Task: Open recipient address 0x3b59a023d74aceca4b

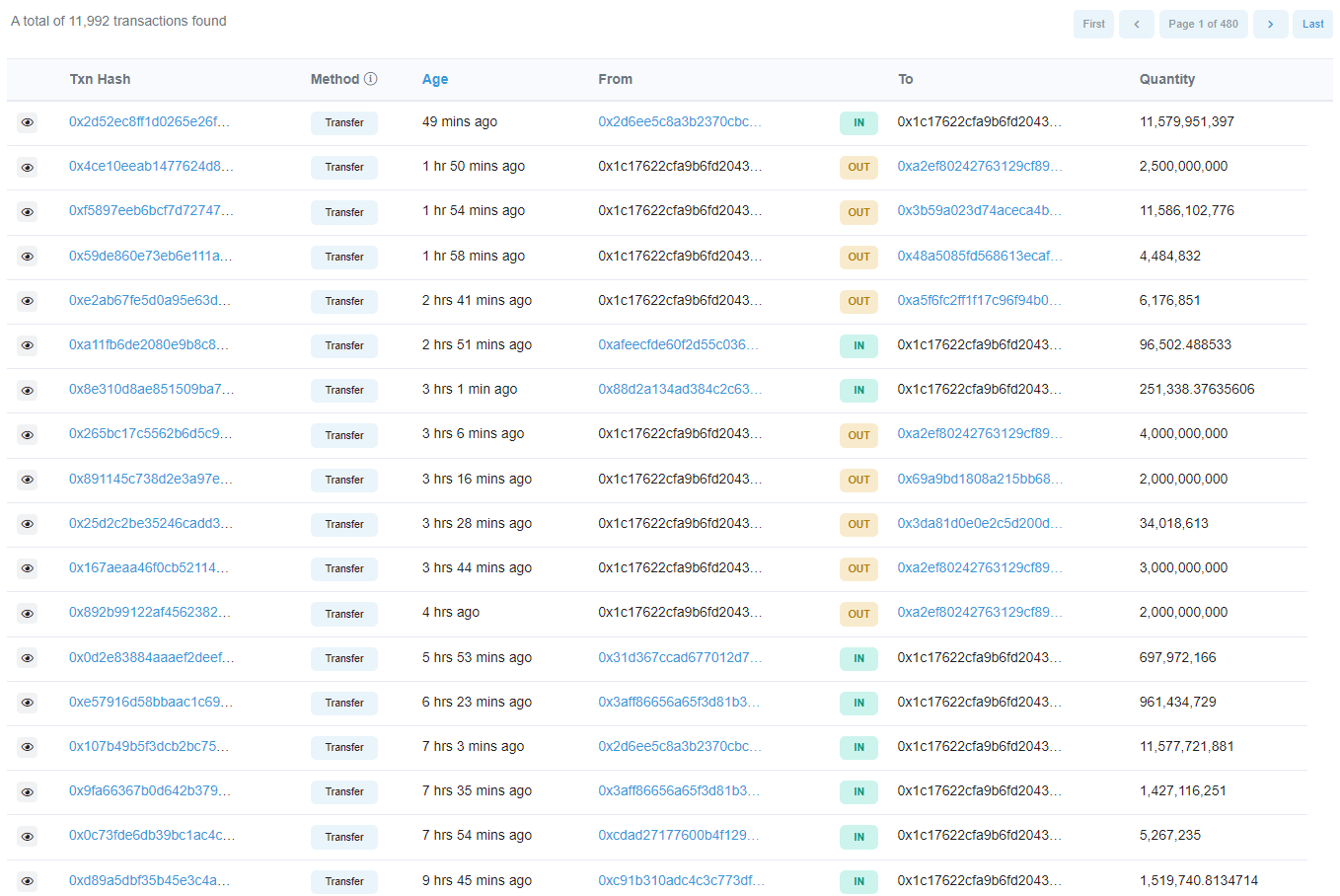Action: pos(980,210)
